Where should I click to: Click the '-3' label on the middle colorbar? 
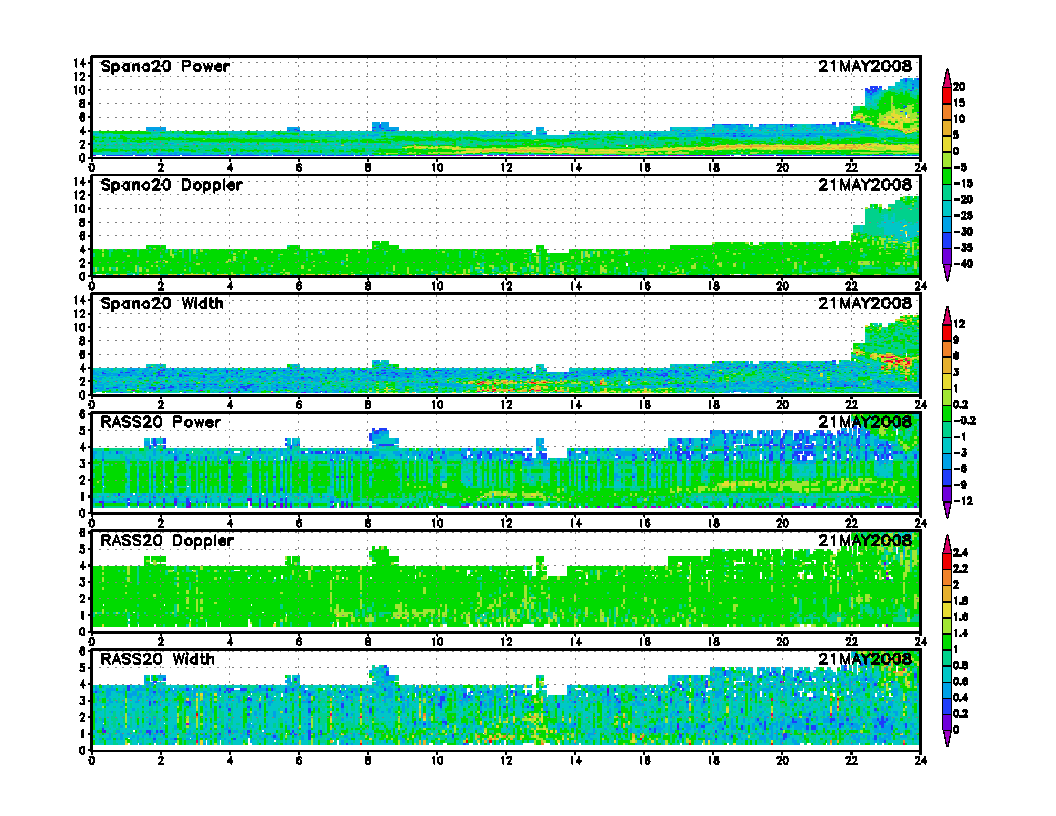(x=961, y=452)
